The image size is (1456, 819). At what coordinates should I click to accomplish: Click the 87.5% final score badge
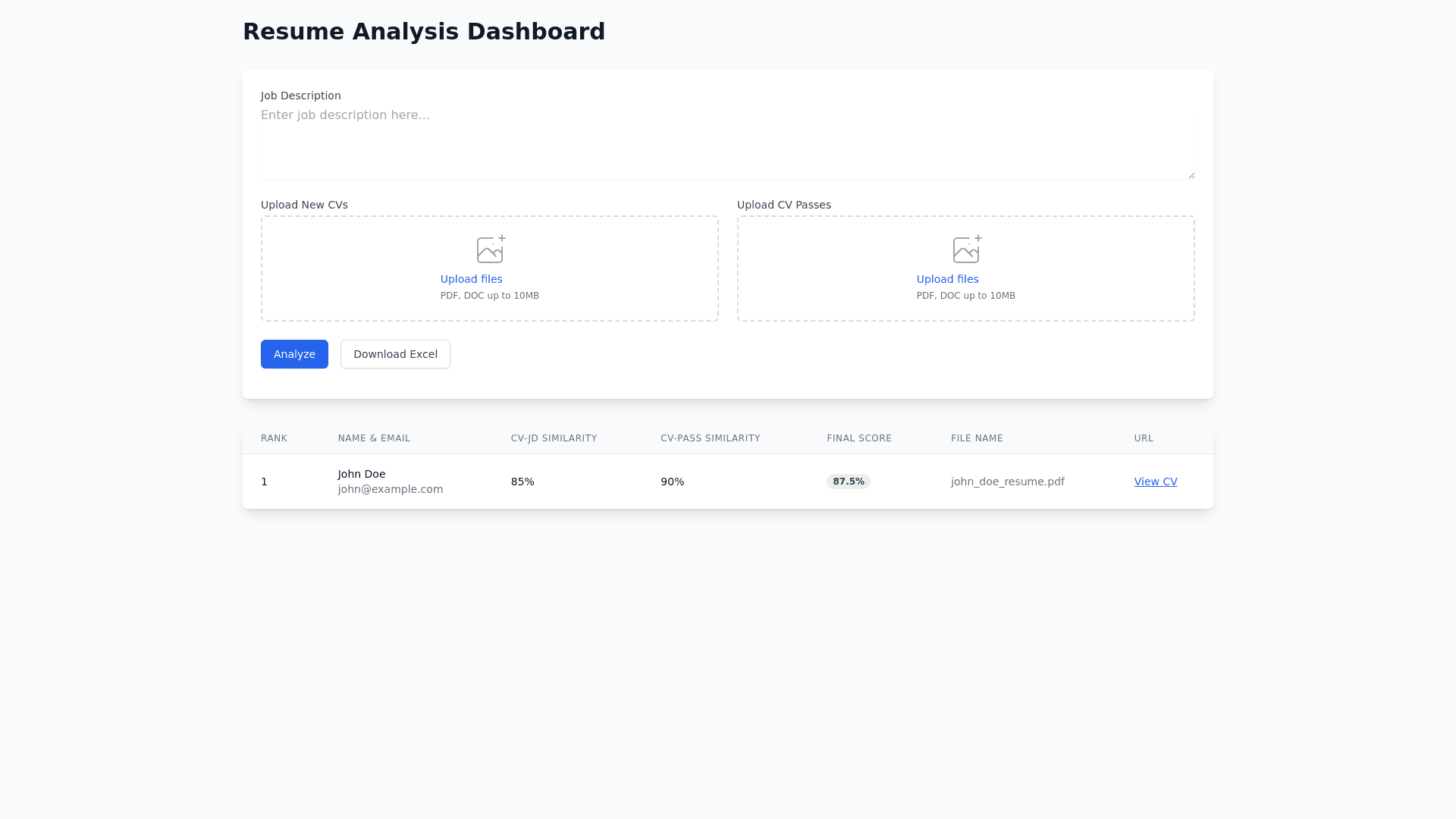tap(848, 482)
